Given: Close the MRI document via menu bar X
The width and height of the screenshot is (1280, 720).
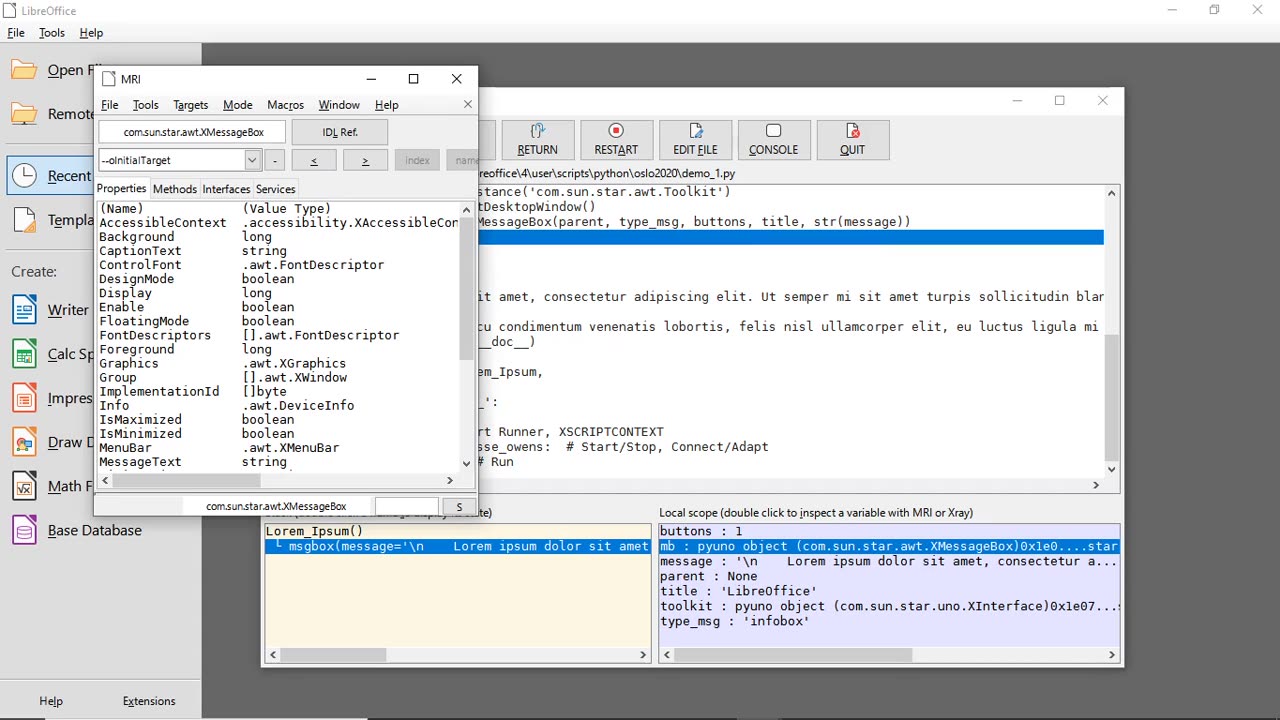Looking at the screenshot, I should pos(467,105).
